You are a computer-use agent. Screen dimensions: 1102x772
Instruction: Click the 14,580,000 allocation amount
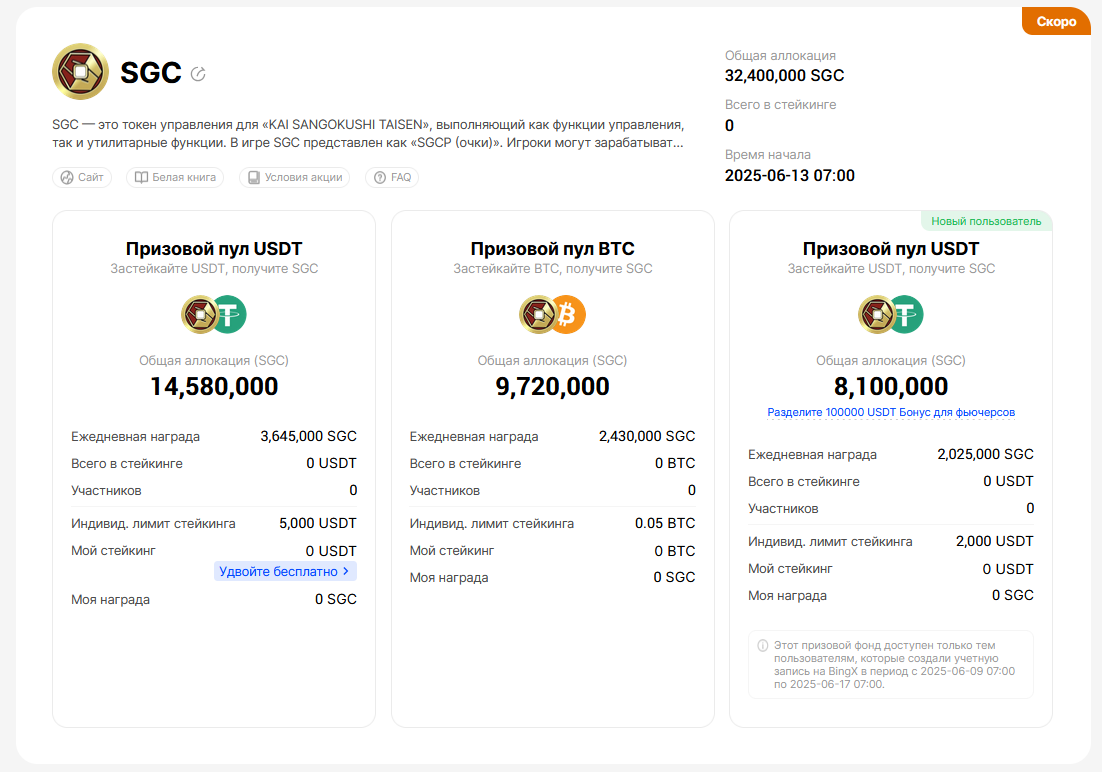point(214,387)
